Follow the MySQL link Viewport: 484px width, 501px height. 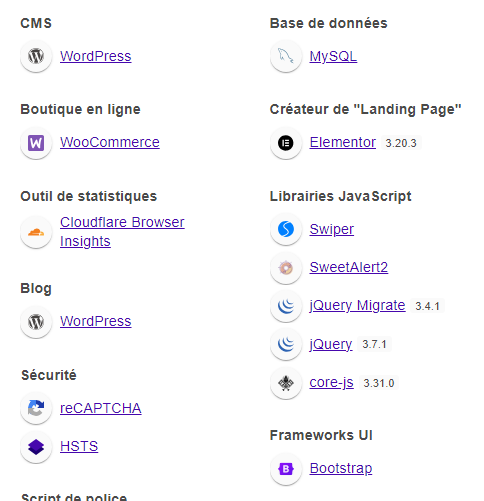point(333,56)
